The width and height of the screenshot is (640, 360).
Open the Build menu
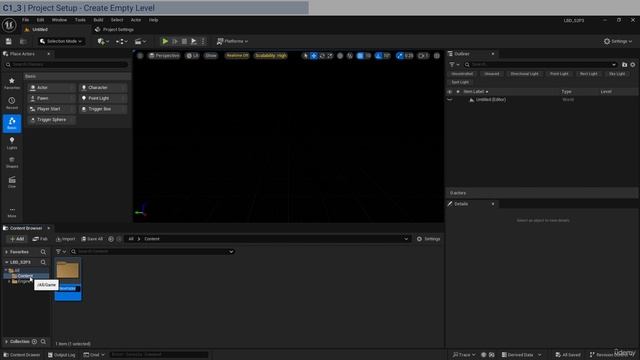[x=98, y=20]
